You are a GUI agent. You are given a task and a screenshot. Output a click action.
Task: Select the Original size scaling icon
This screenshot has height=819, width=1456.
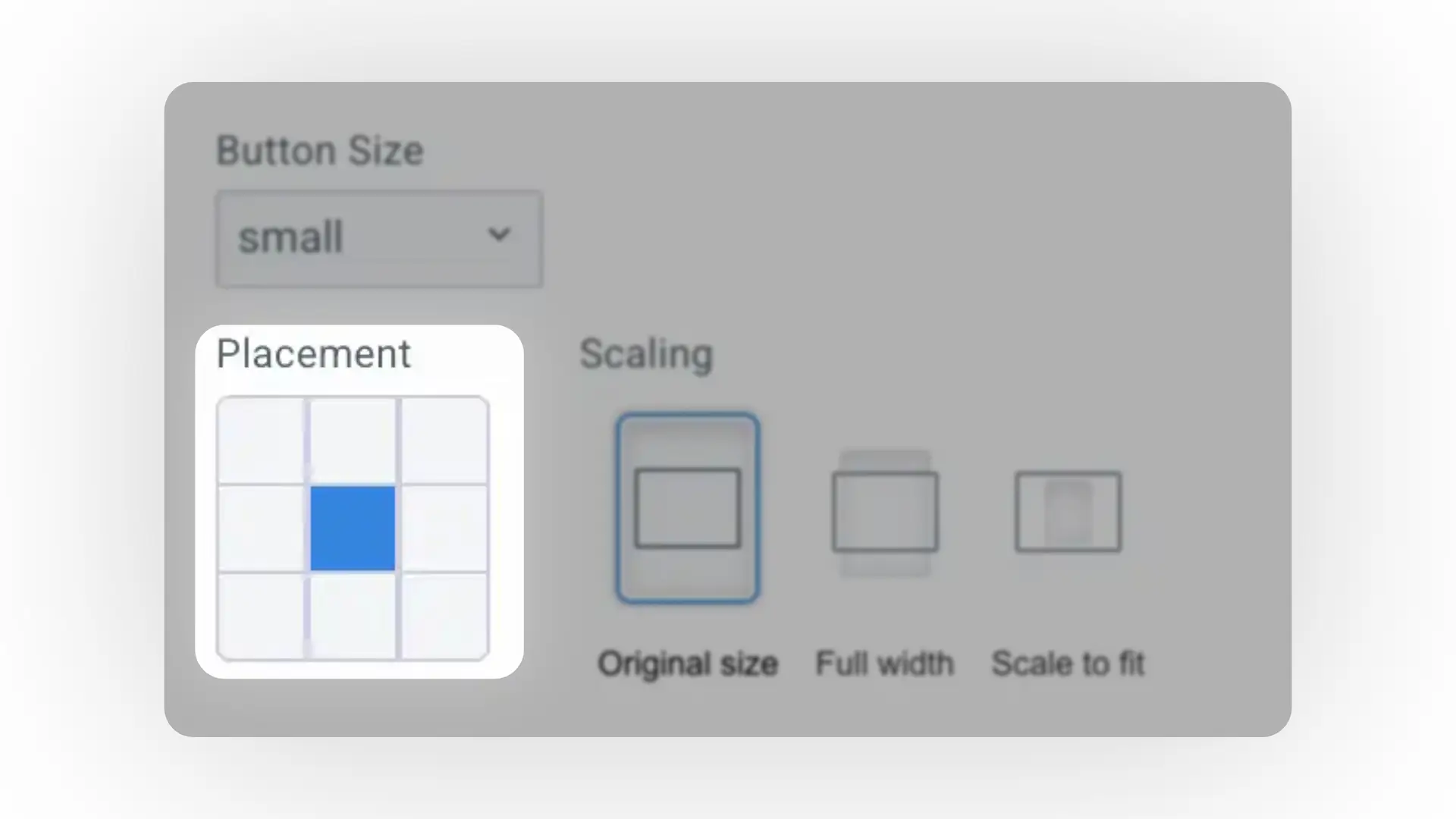(x=687, y=507)
